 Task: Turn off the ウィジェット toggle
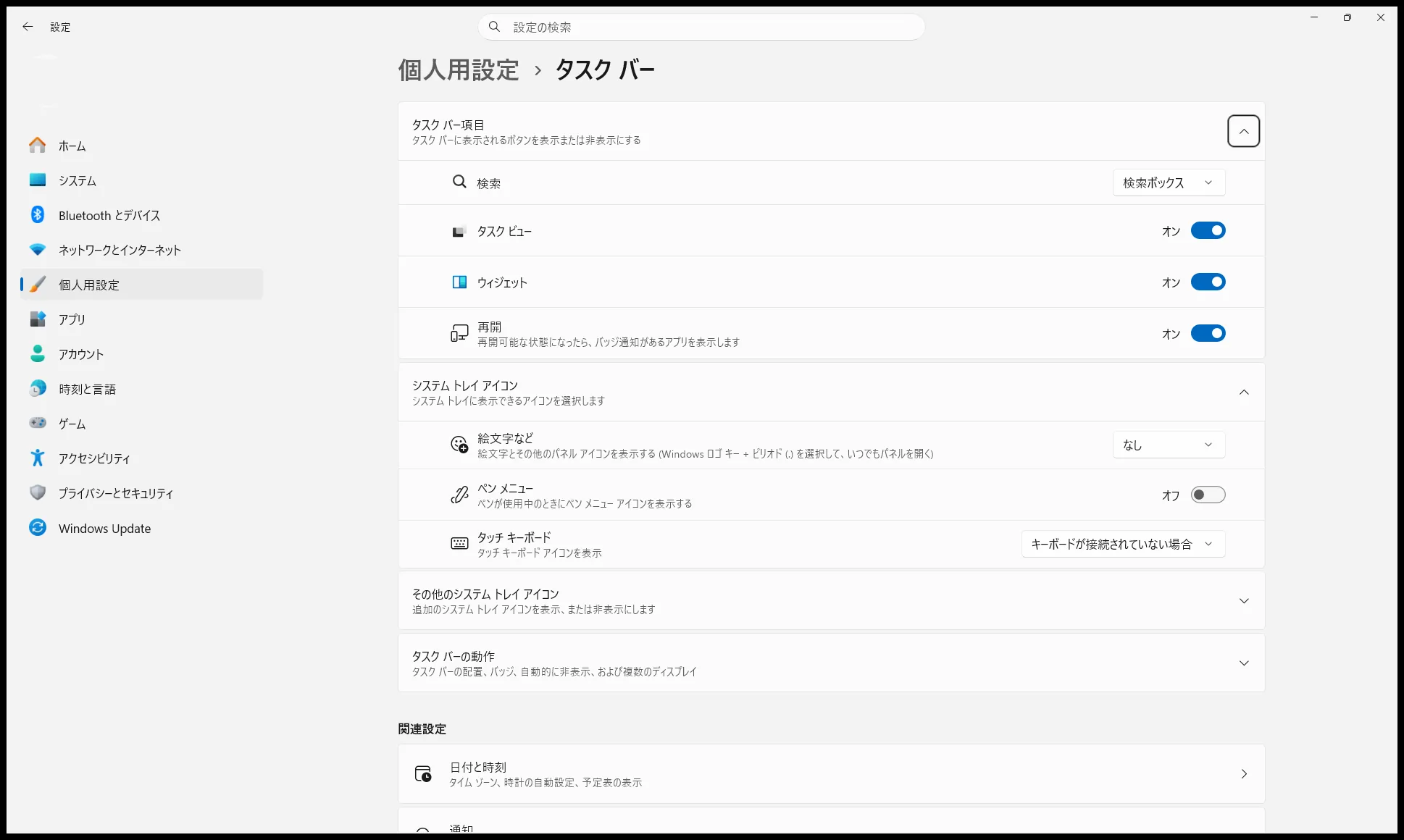1208,282
